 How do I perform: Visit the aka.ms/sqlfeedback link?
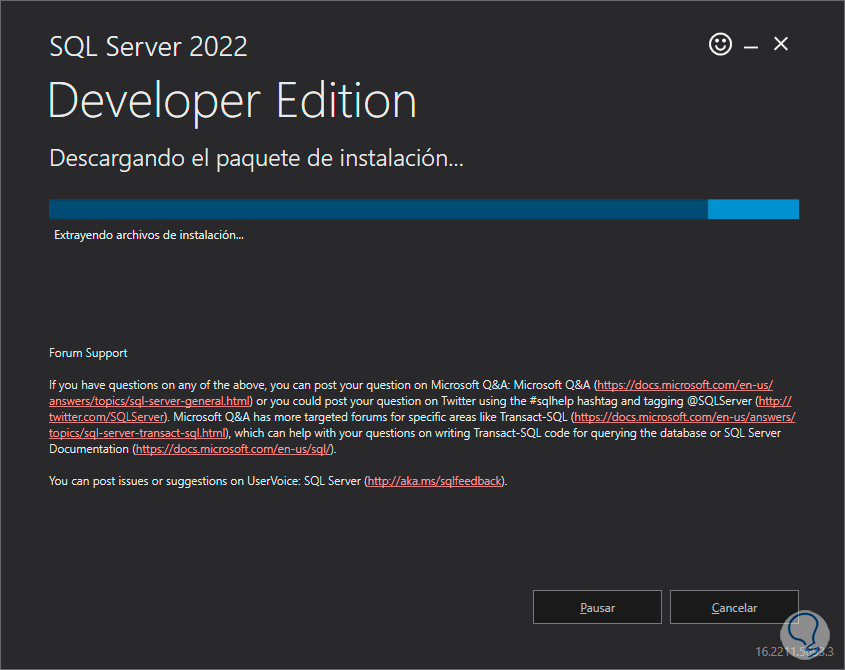pos(434,481)
